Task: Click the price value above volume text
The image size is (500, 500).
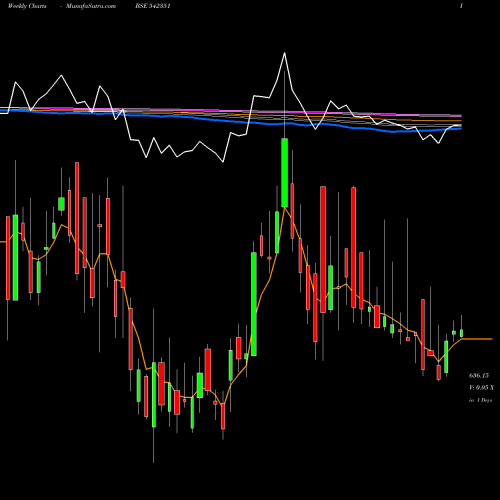Action: (x=479, y=376)
